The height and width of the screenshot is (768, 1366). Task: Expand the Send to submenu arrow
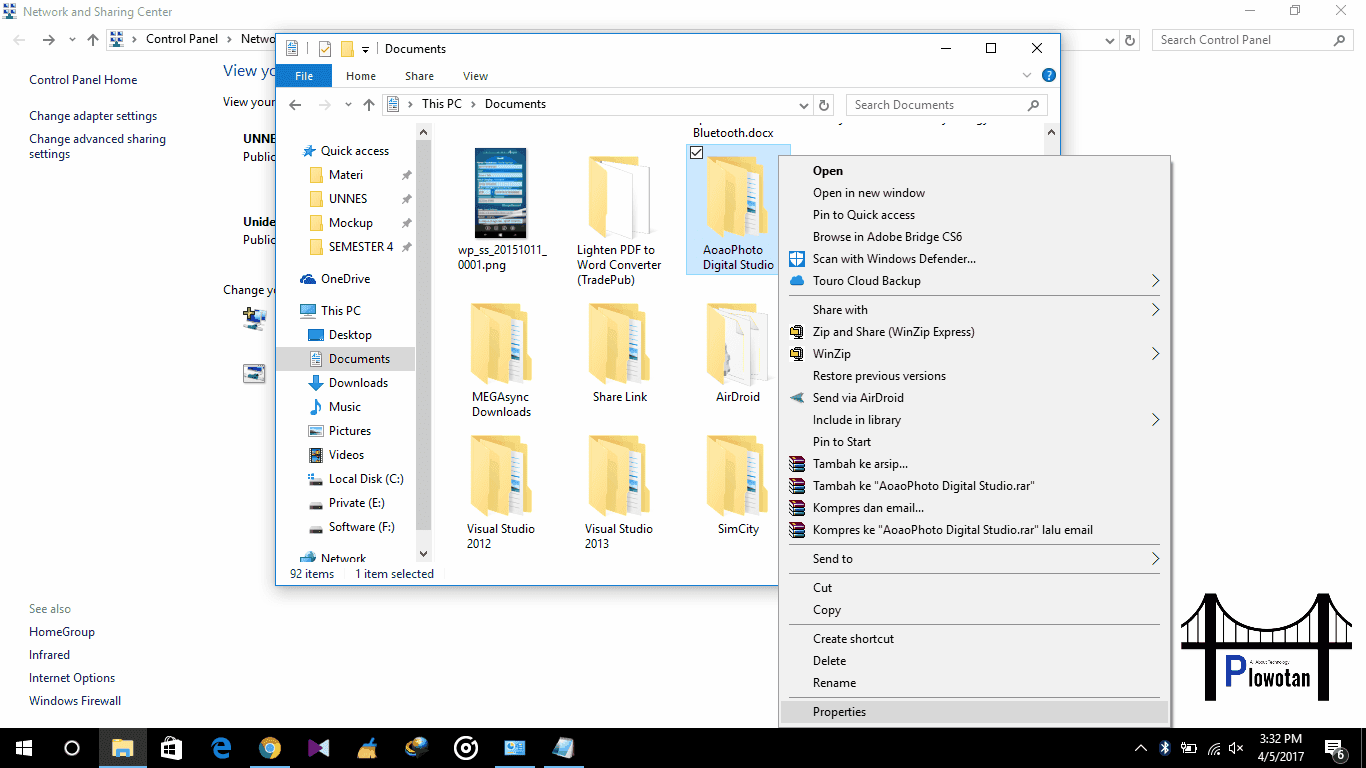(1155, 559)
